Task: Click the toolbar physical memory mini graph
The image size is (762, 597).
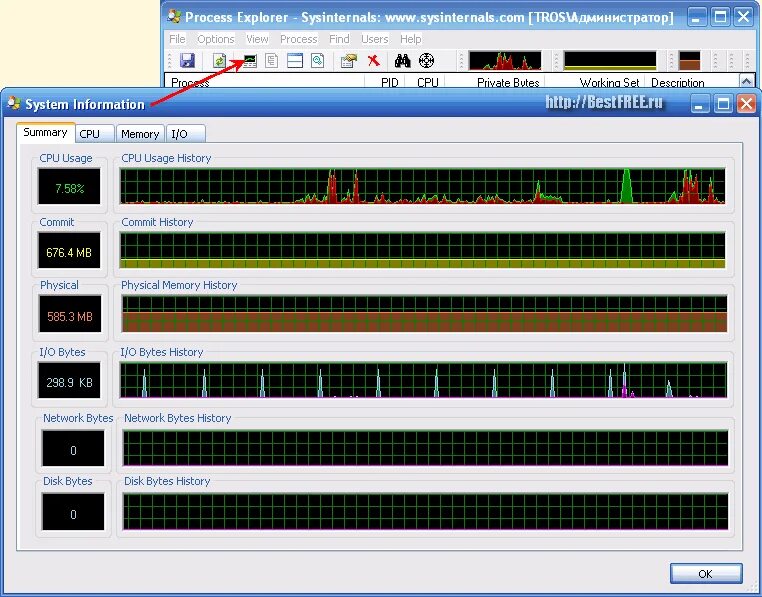Action: point(689,61)
